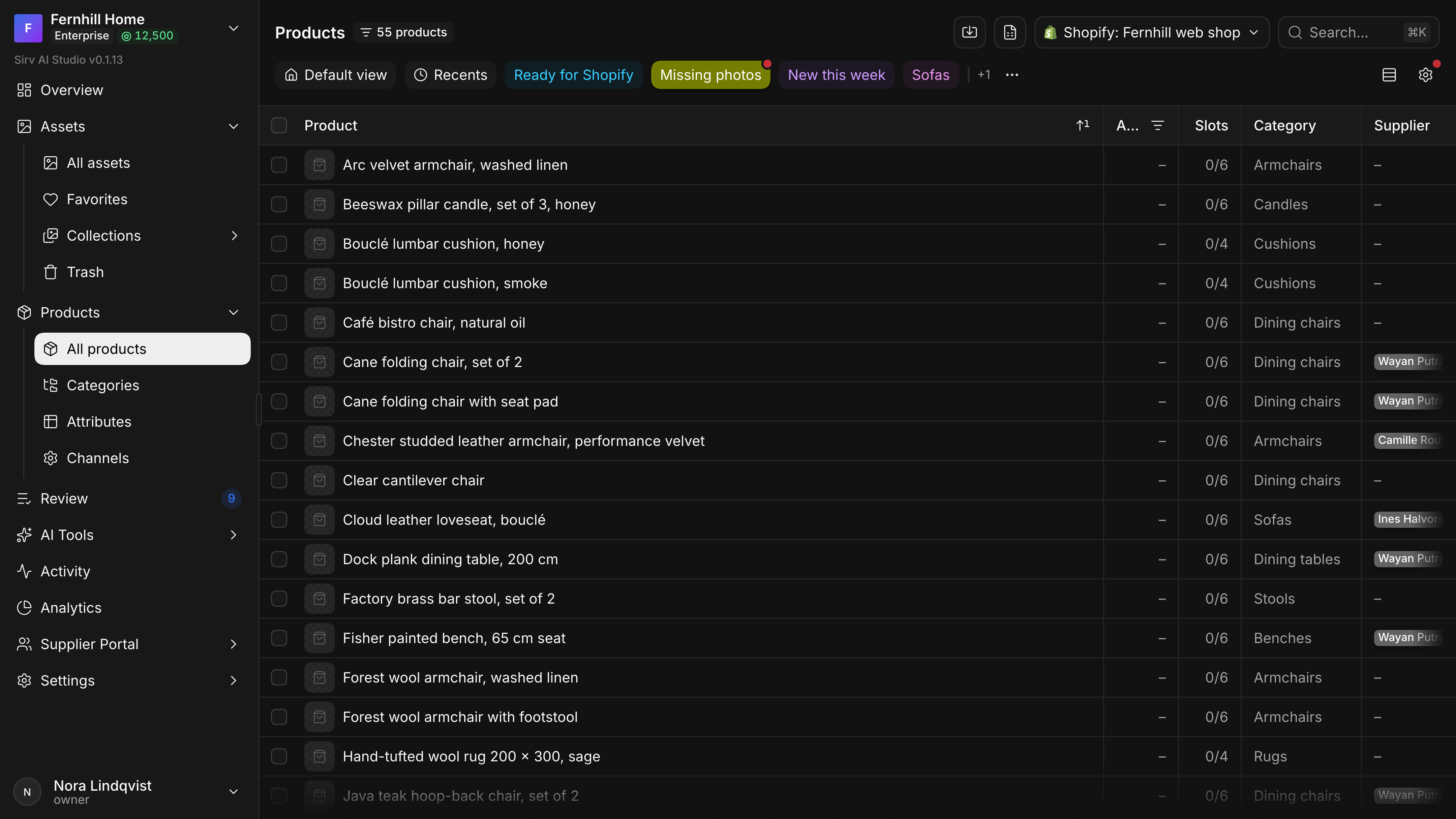Expand the Supplier Portal menu
Viewport: 1456px width, 819px height.
[x=234, y=644]
